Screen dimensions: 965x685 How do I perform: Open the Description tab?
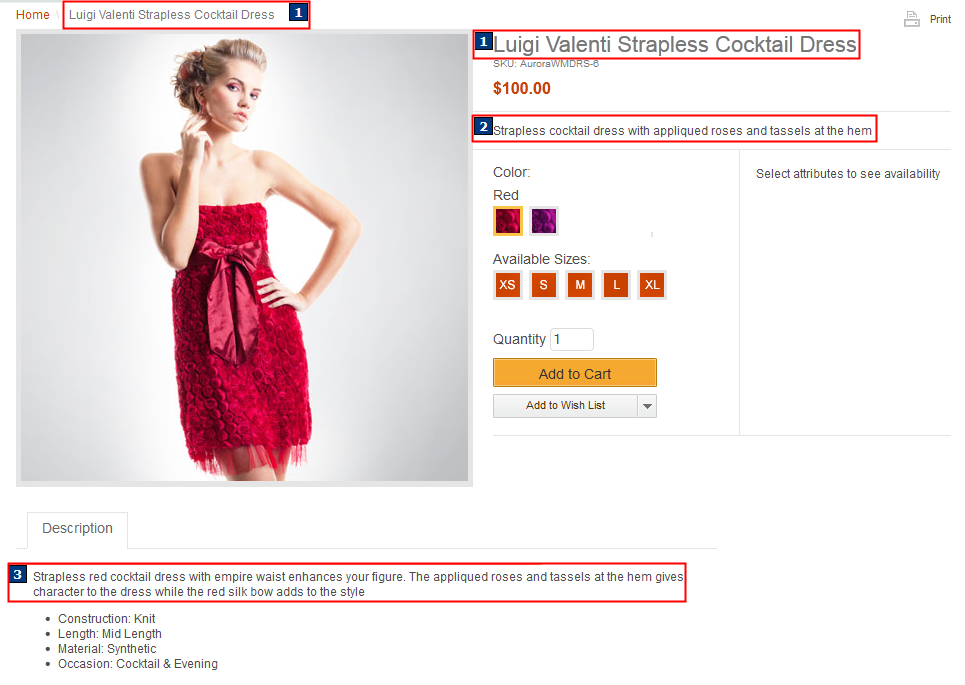tap(78, 529)
